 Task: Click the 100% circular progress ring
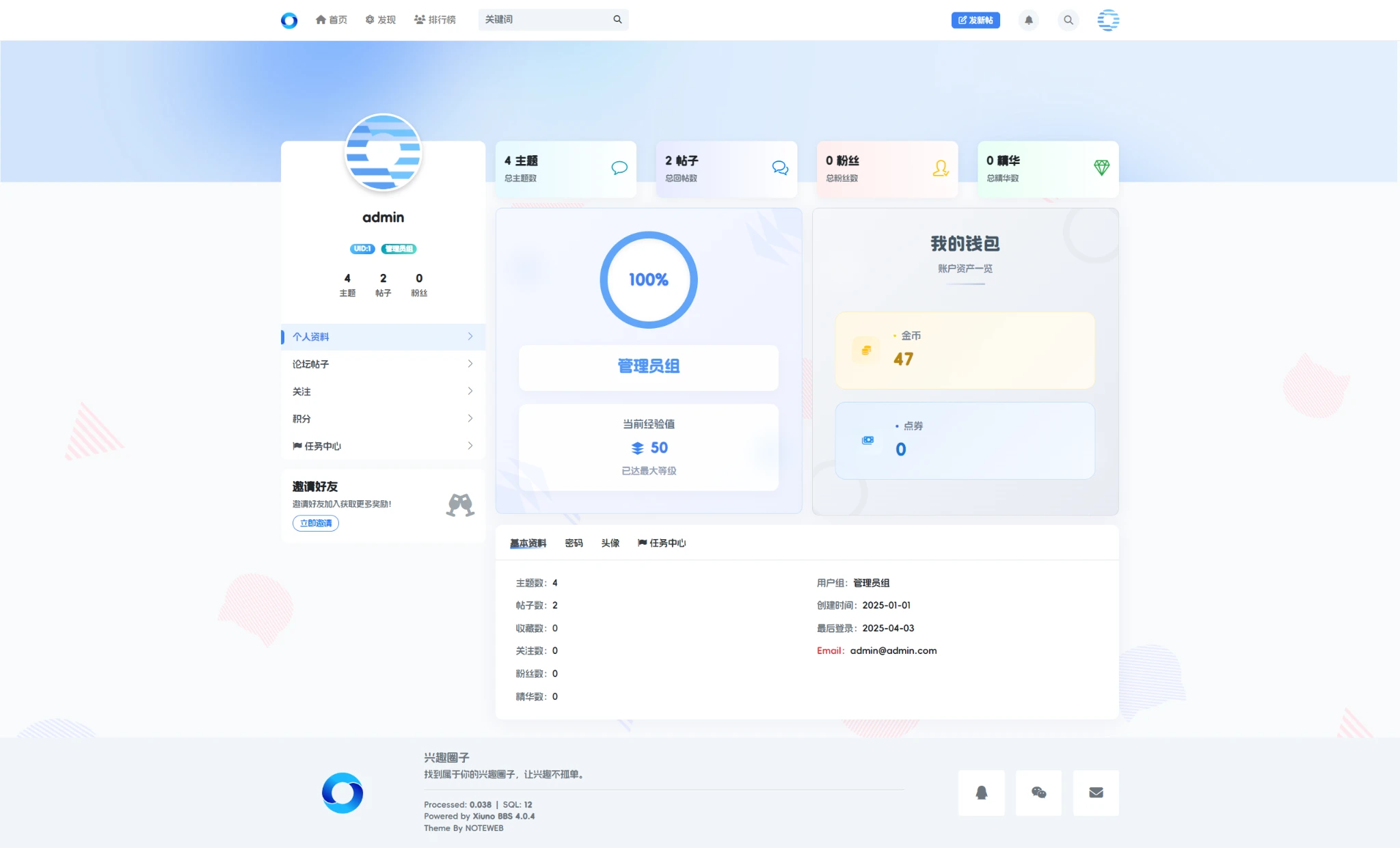pos(649,279)
